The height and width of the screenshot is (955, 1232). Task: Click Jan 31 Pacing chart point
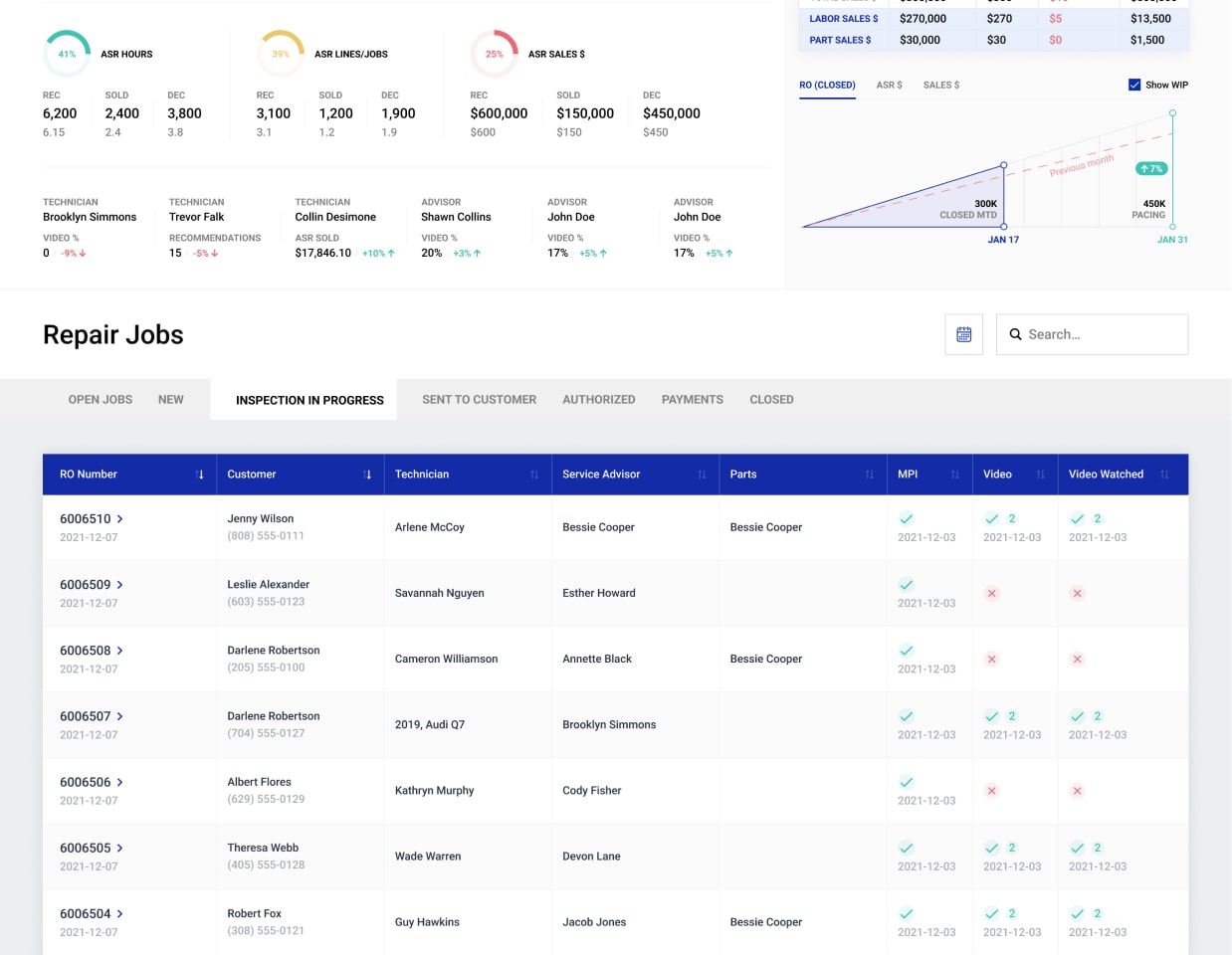(x=1172, y=113)
